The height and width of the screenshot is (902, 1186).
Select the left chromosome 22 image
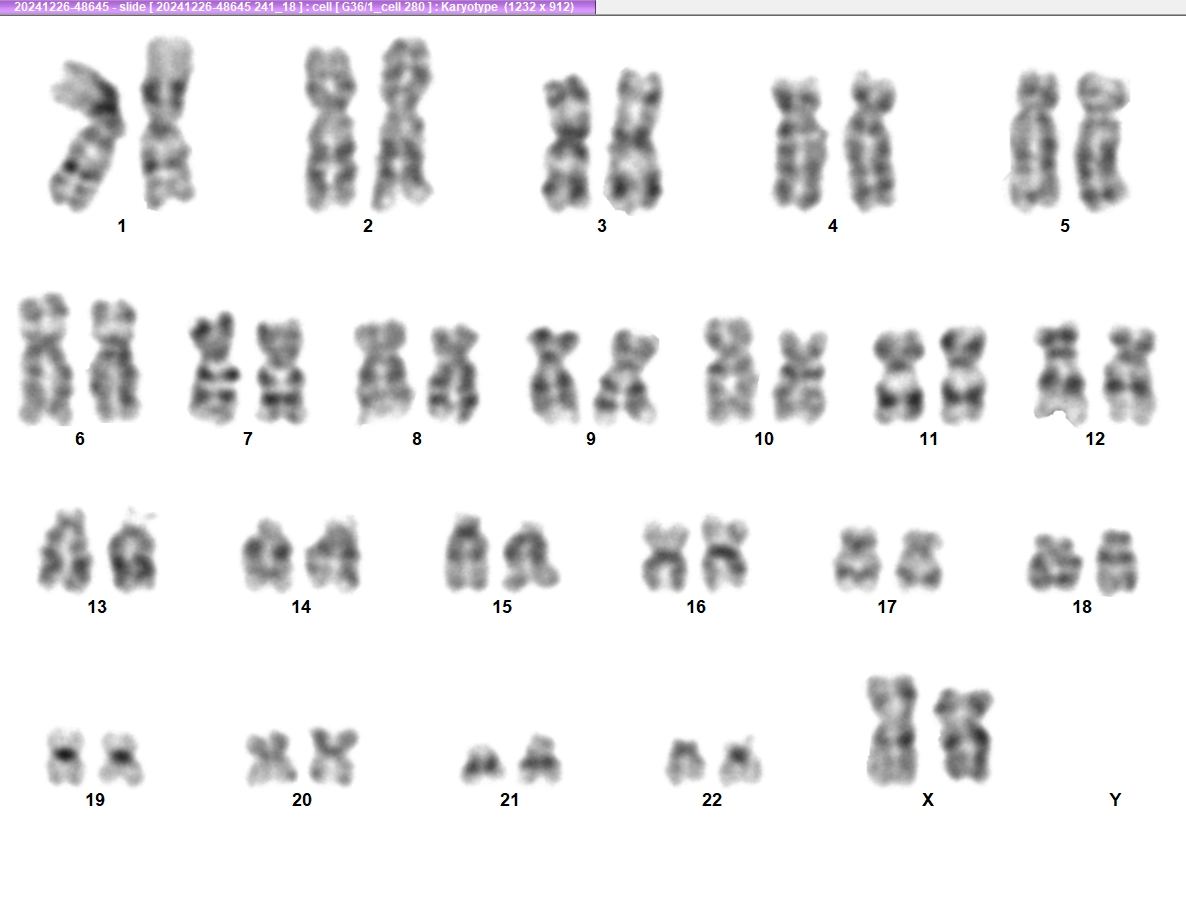(x=685, y=762)
